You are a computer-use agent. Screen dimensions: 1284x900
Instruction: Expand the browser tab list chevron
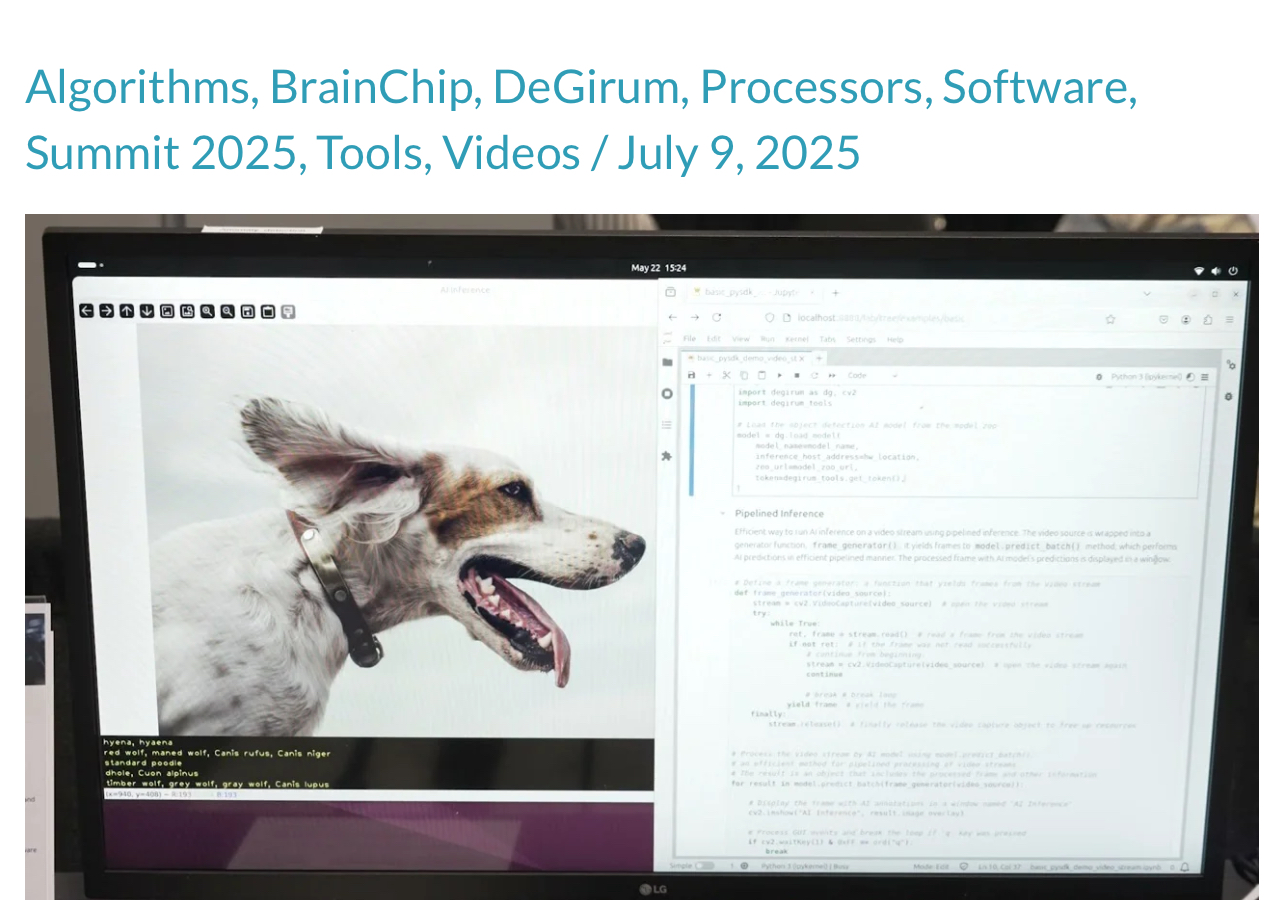tap(1147, 293)
